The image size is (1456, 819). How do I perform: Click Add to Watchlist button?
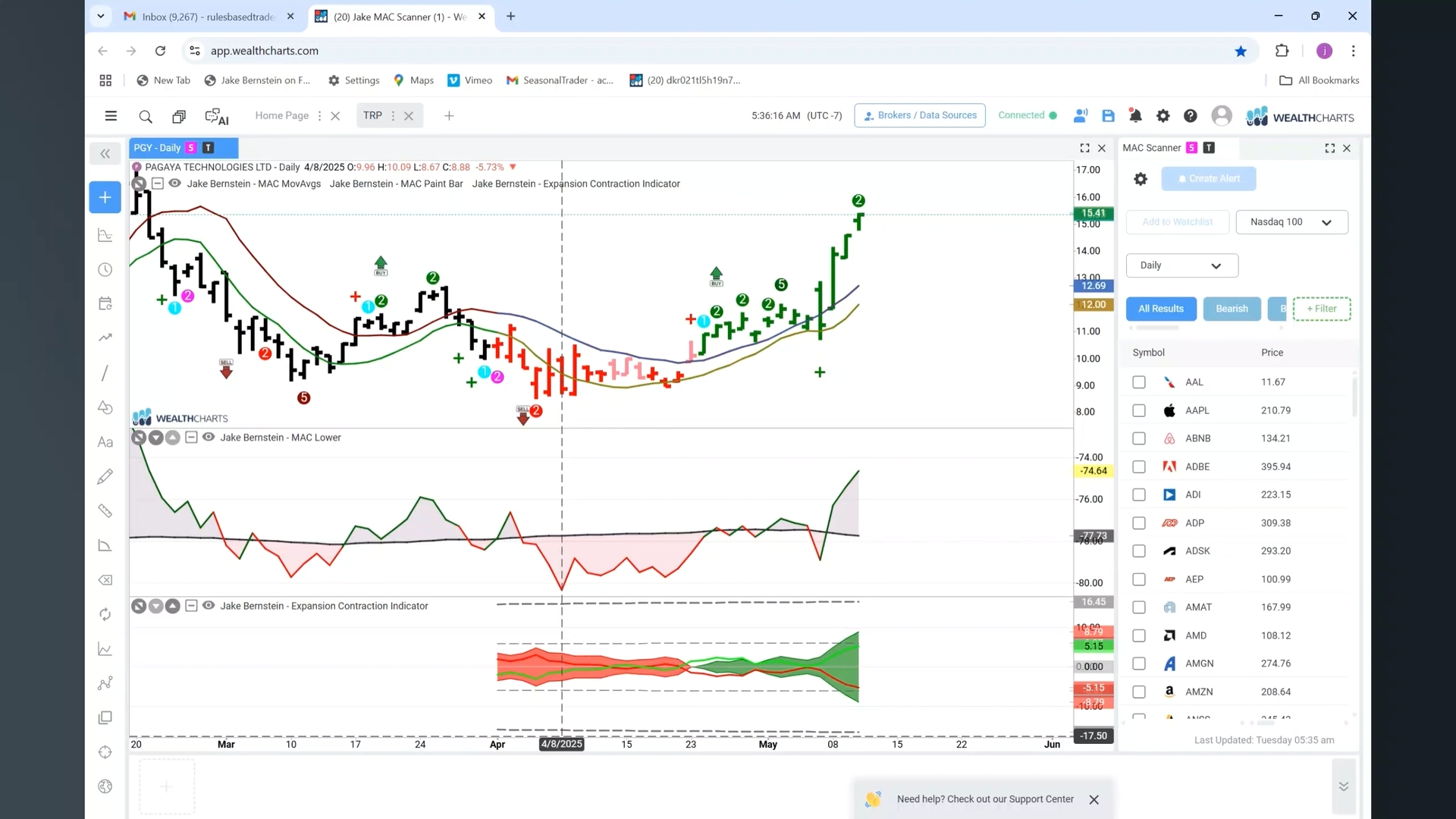1177,222
